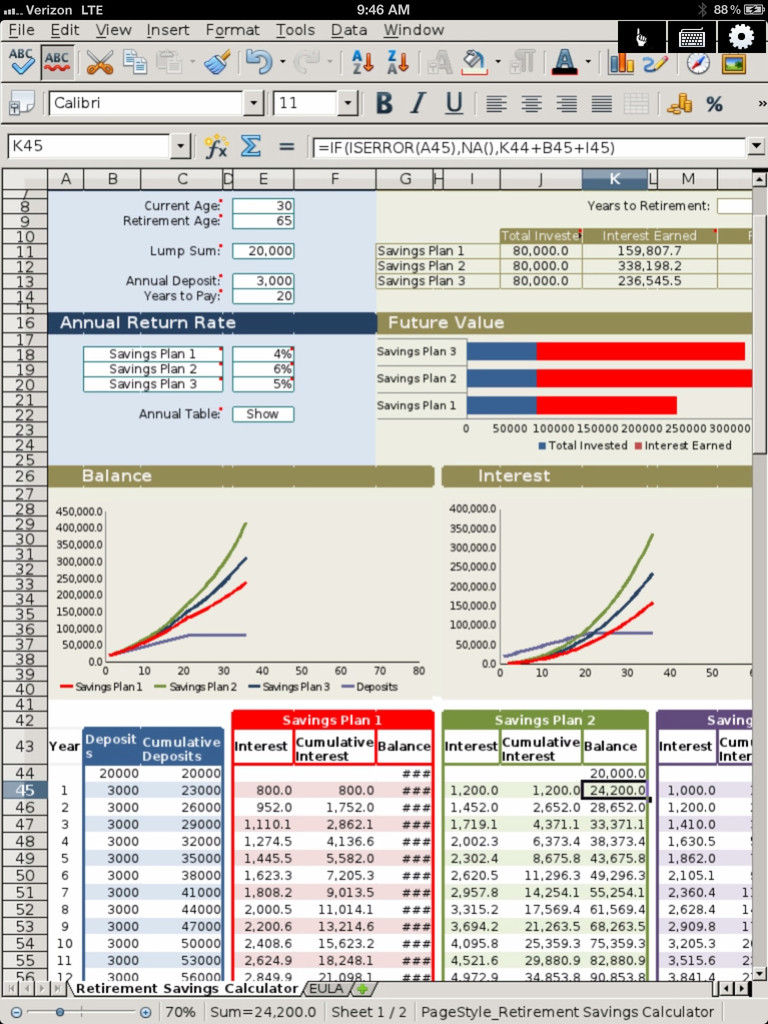Open the Gallery picture icon

point(733,63)
